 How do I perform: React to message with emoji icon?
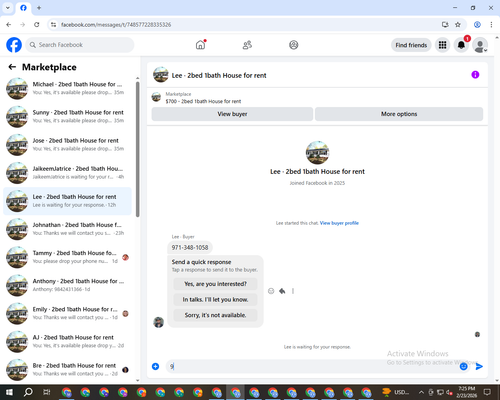coord(271,291)
